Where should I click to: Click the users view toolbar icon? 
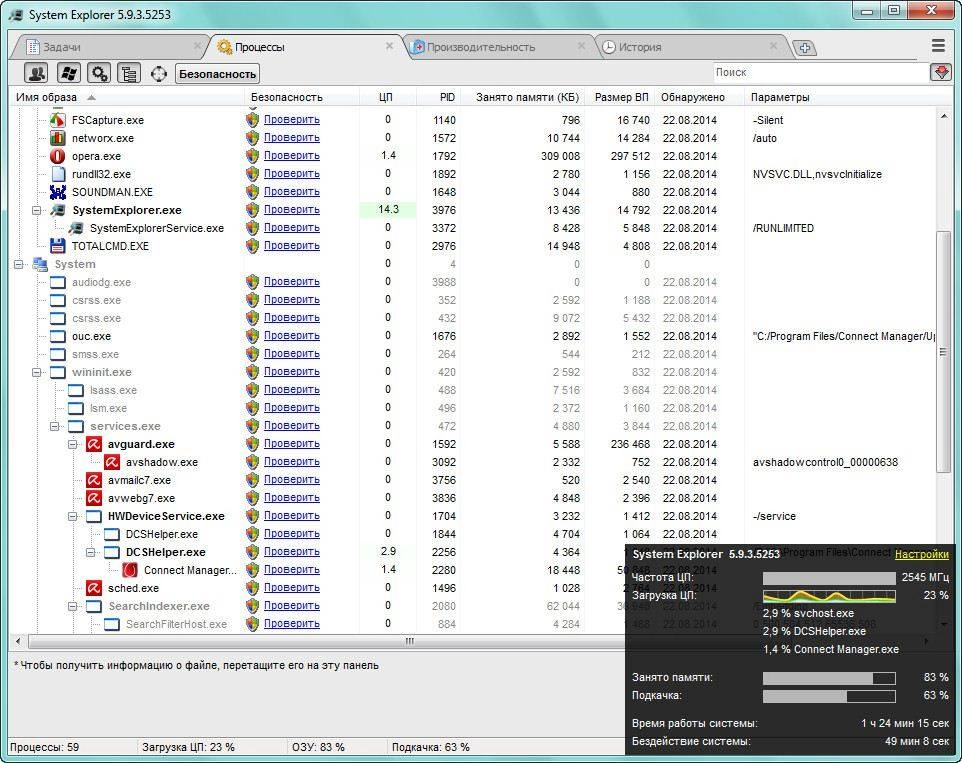tap(36, 74)
